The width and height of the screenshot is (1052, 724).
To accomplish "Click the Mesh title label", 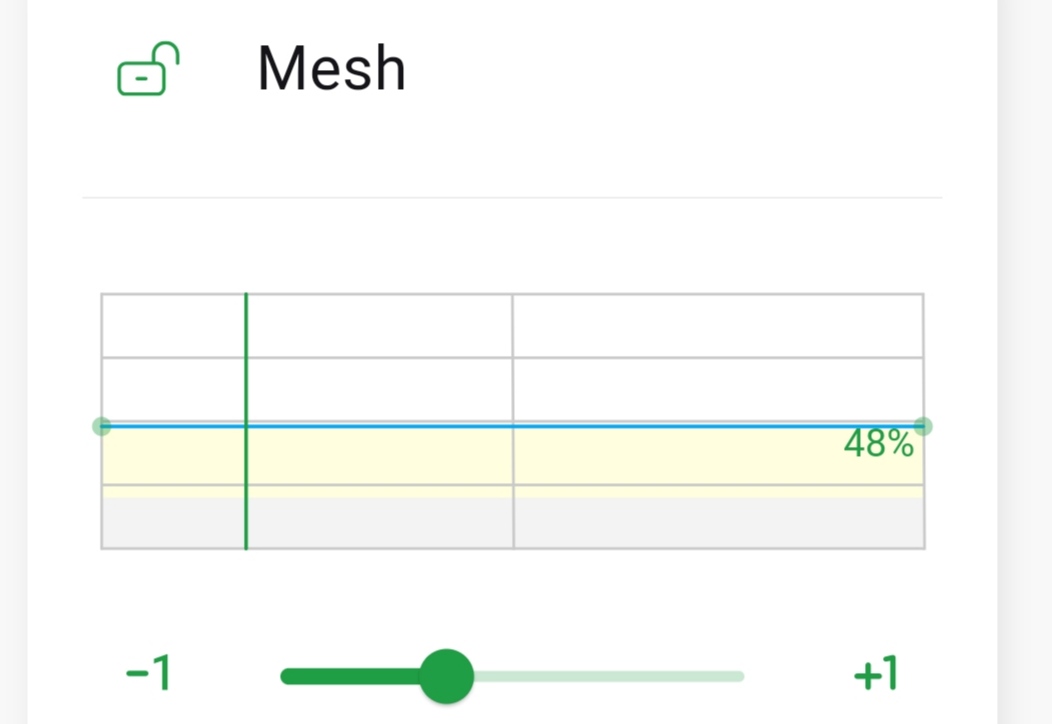I will coord(331,70).
